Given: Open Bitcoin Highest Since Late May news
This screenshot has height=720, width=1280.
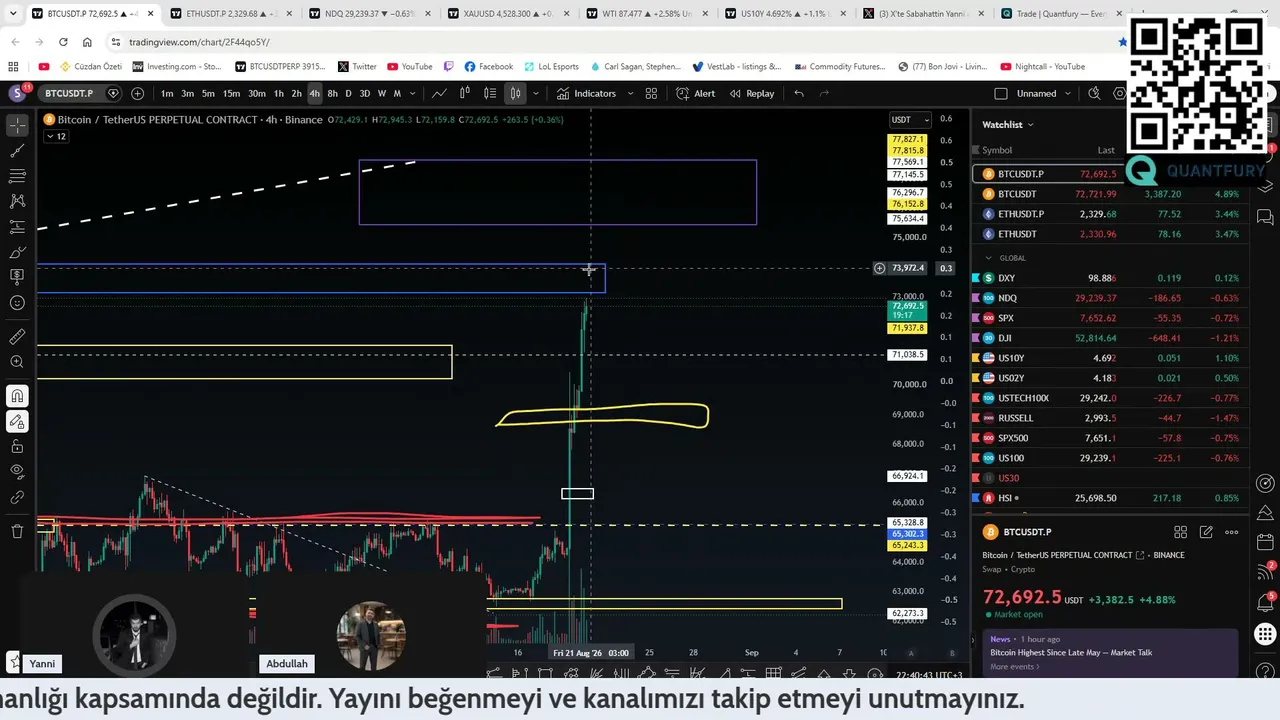Looking at the screenshot, I should (x=1071, y=653).
